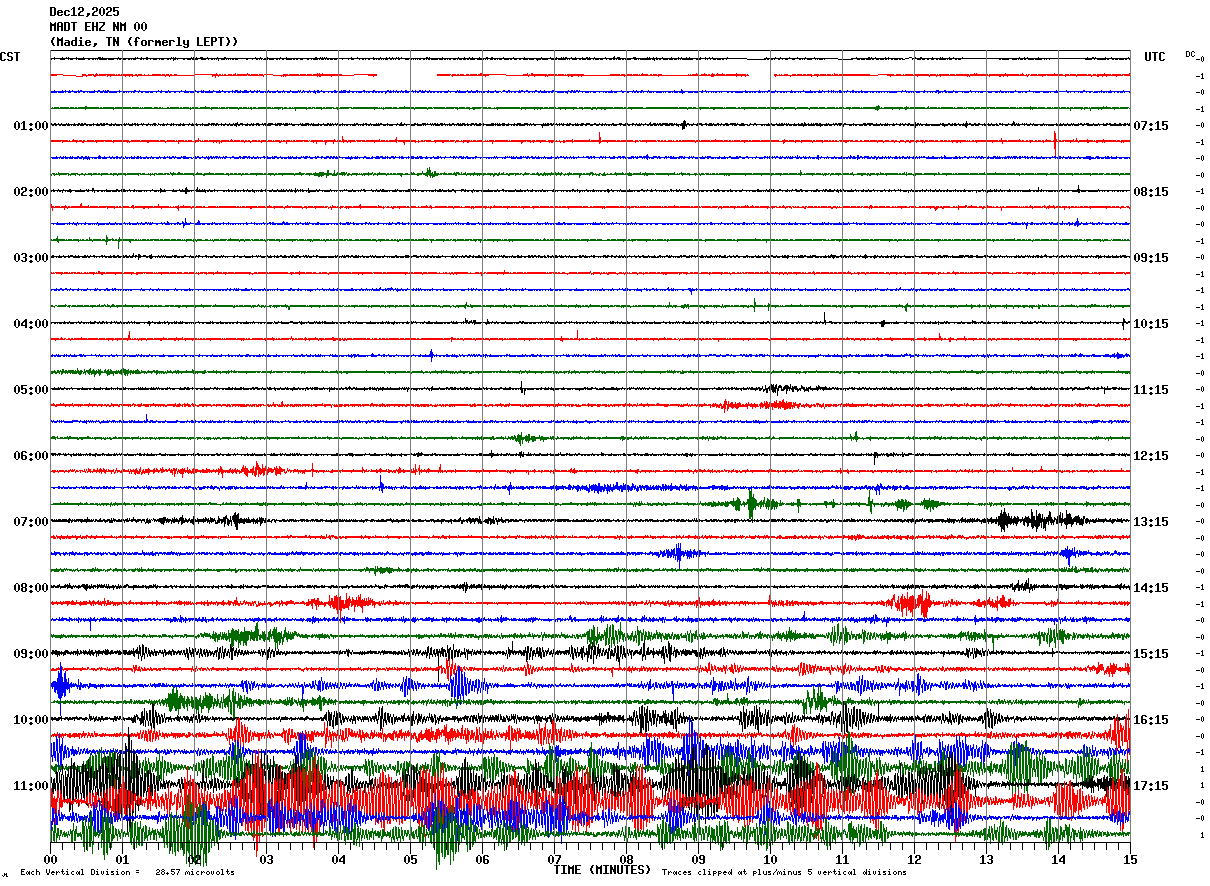Click the 11:15 UTC time label
Screen dimensions: 1210x886
(1151, 390)
